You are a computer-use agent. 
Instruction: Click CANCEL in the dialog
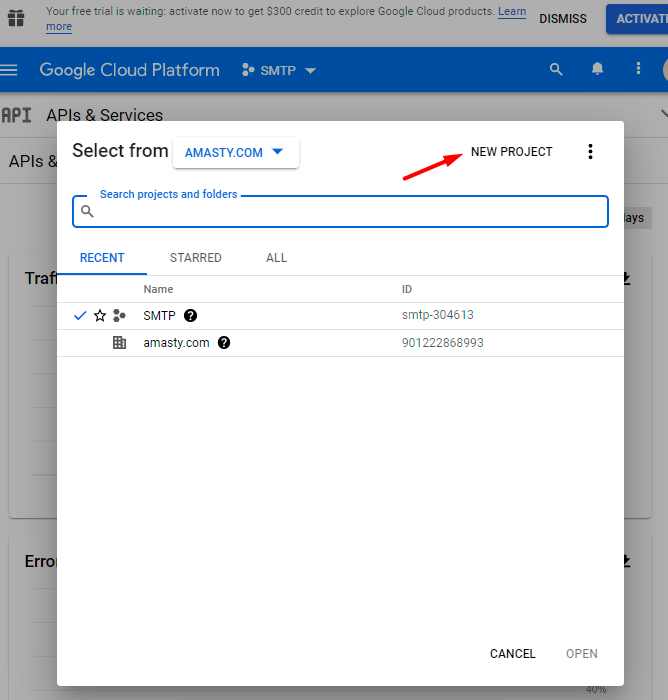[x=513, y=654]
